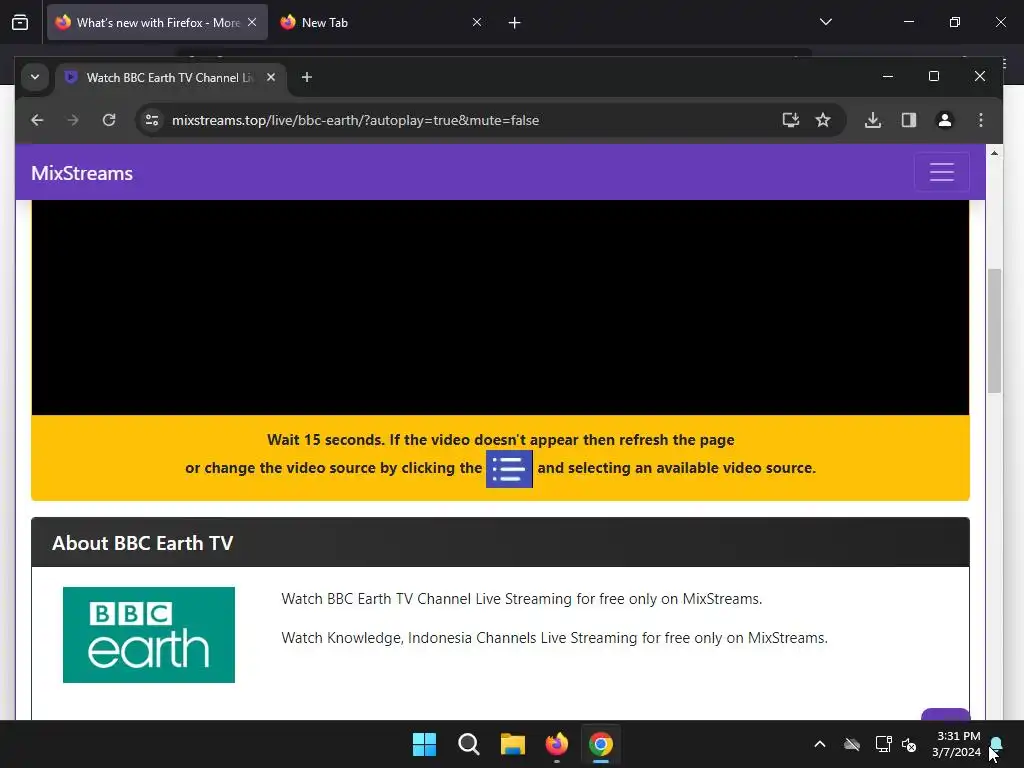Click the BBC Earth logo image
The height and width of the screenshot is (768, 1024).
149,635
